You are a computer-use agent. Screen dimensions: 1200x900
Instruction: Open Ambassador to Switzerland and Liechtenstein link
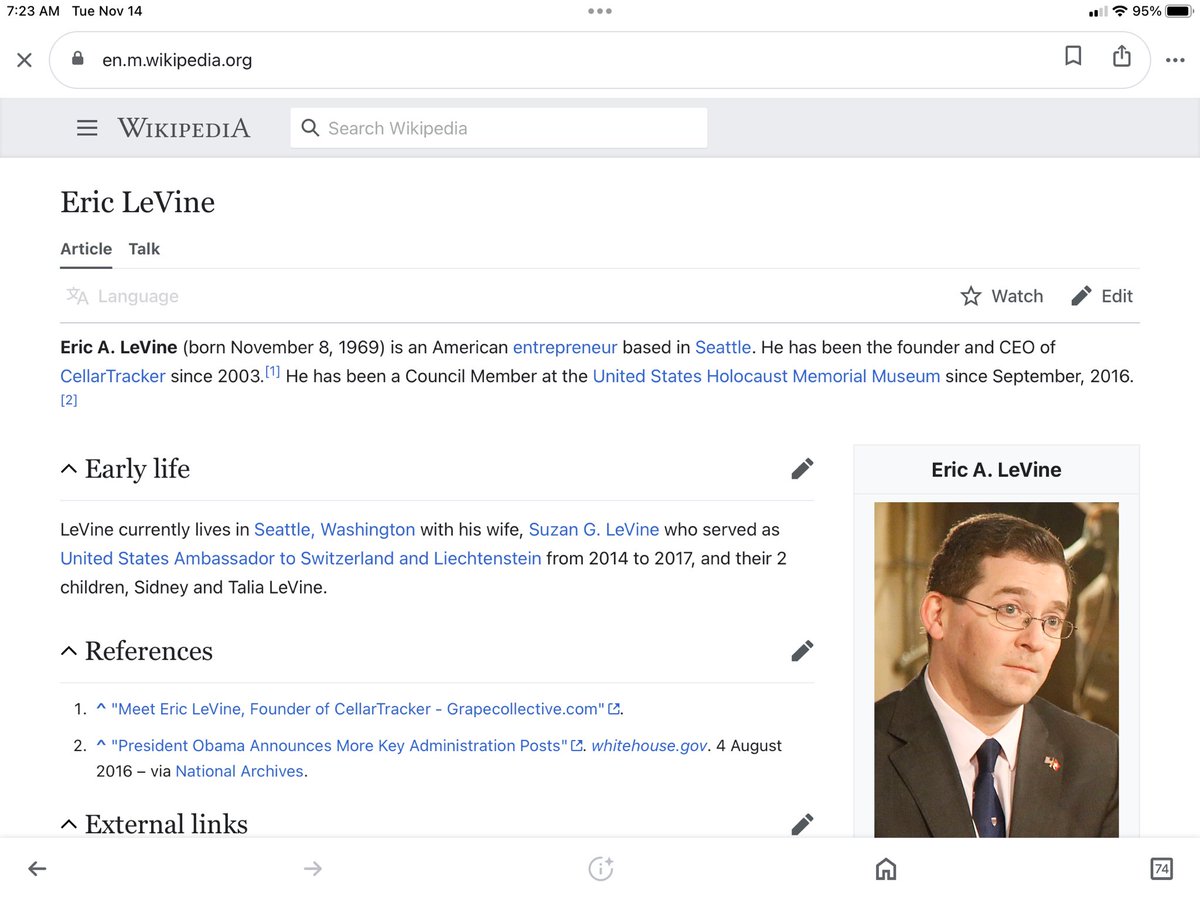coord(301,558)
